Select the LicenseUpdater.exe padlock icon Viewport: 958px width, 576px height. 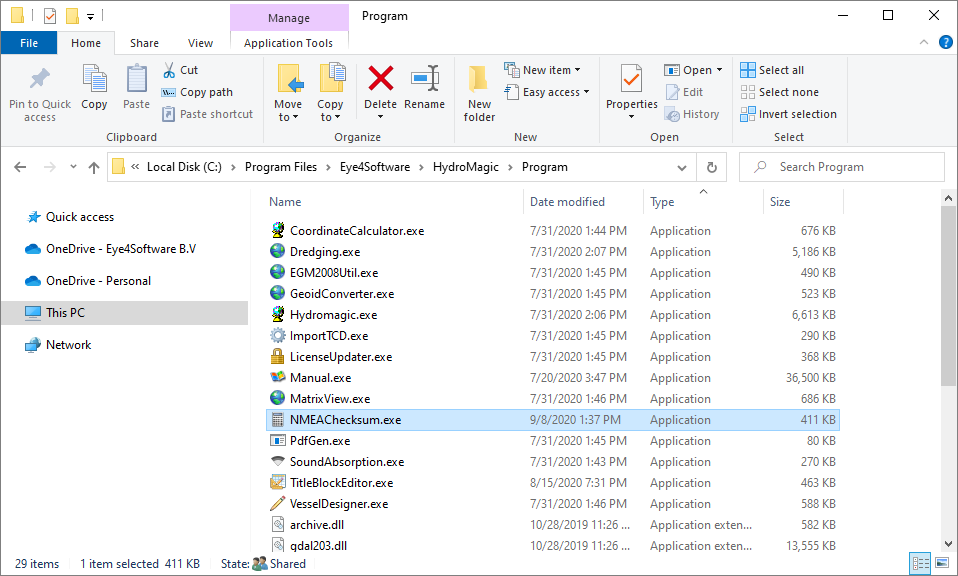277,356
